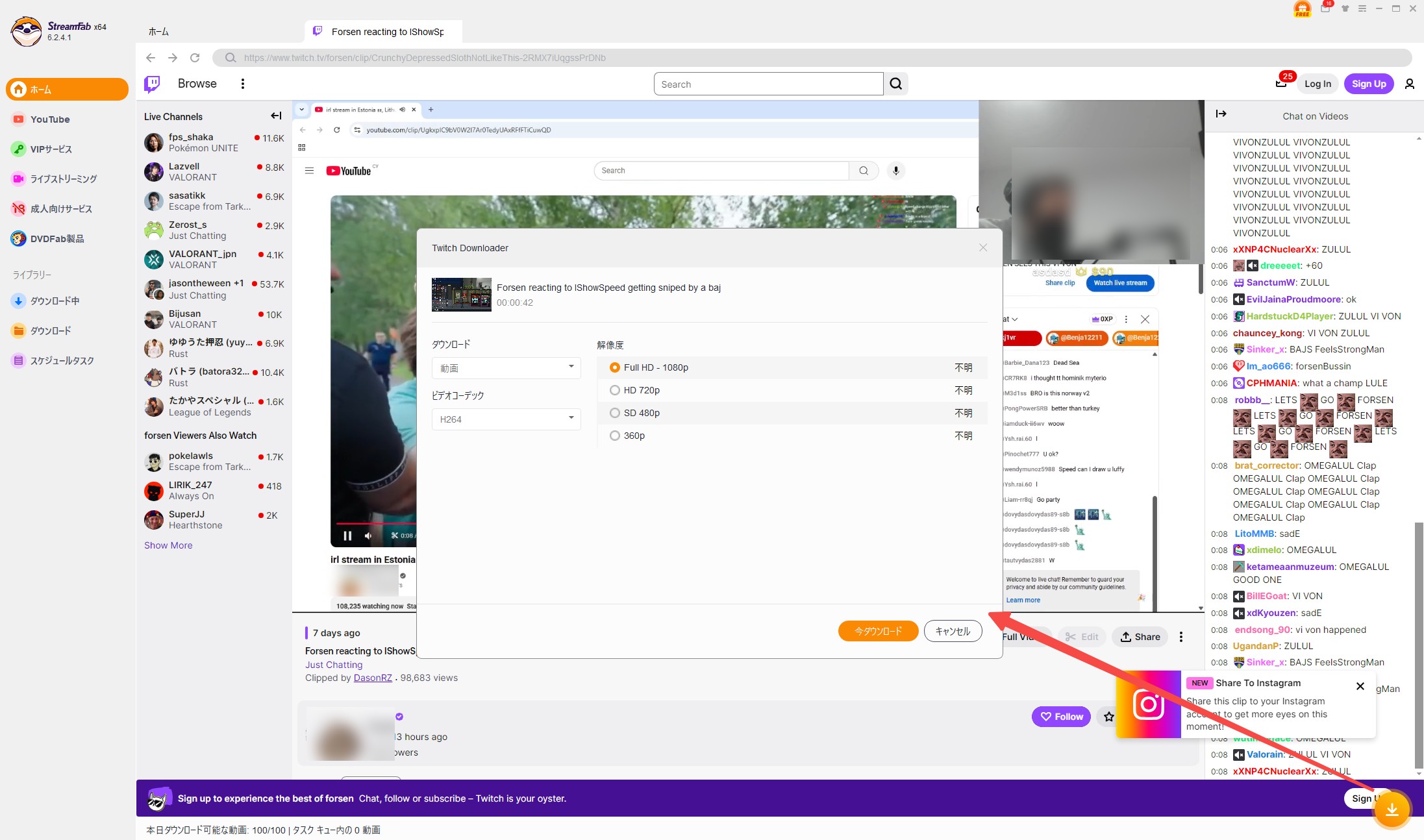Collapse the Chat on Videos panel arrow
The image size is (1424, 840).
tap(1221, 114)
